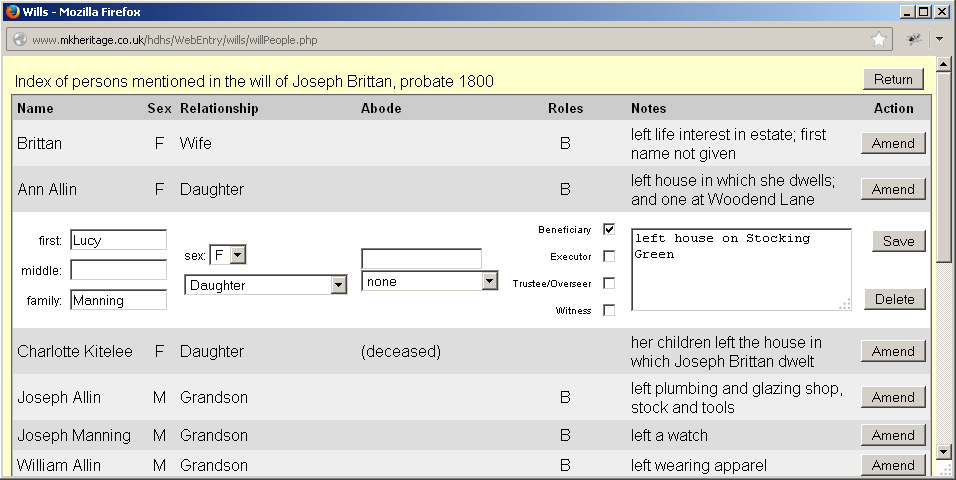
Task: Click the first name field containing Lucy
Action: pos(118,240)
